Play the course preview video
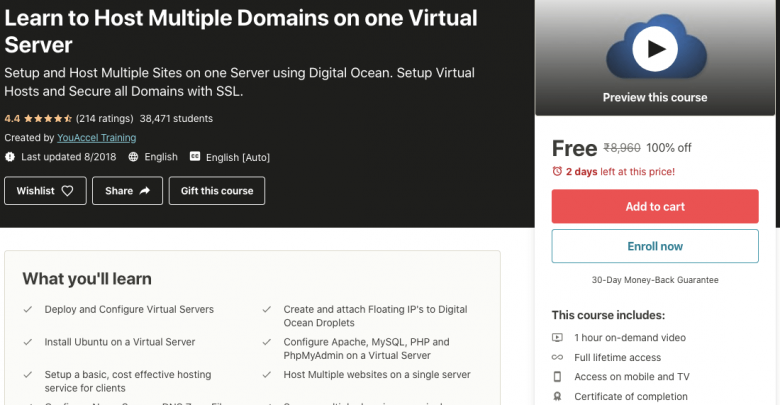This screenshot has width=780, height=405. (x=655, y=49)
